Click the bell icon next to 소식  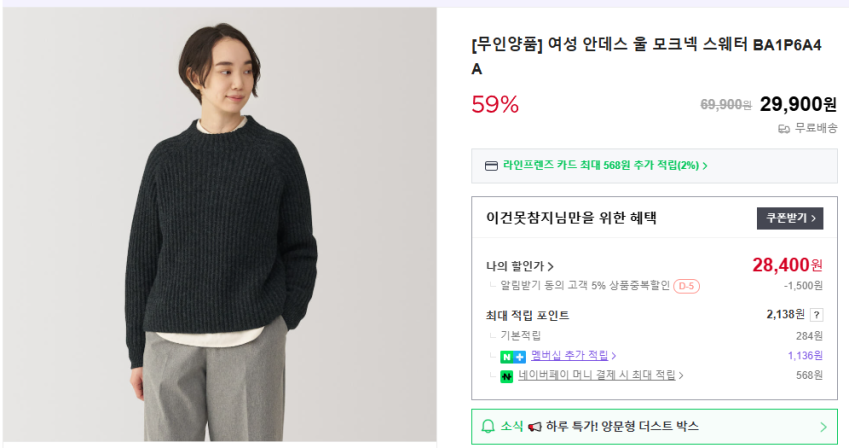pyautogui.click(x=488, y=426)
